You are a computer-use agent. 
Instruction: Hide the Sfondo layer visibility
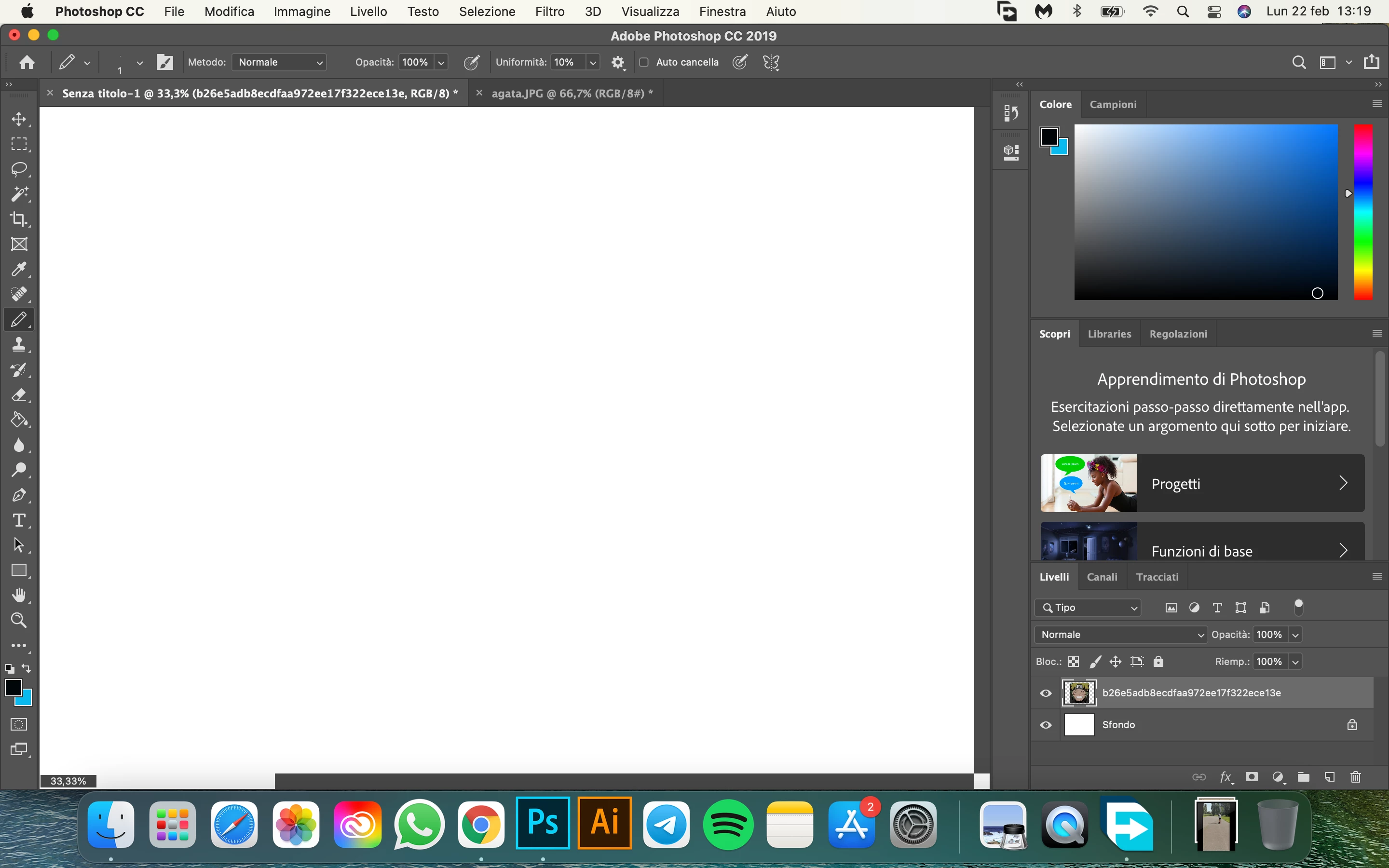pyautogui.click(x=1046, y=725)
